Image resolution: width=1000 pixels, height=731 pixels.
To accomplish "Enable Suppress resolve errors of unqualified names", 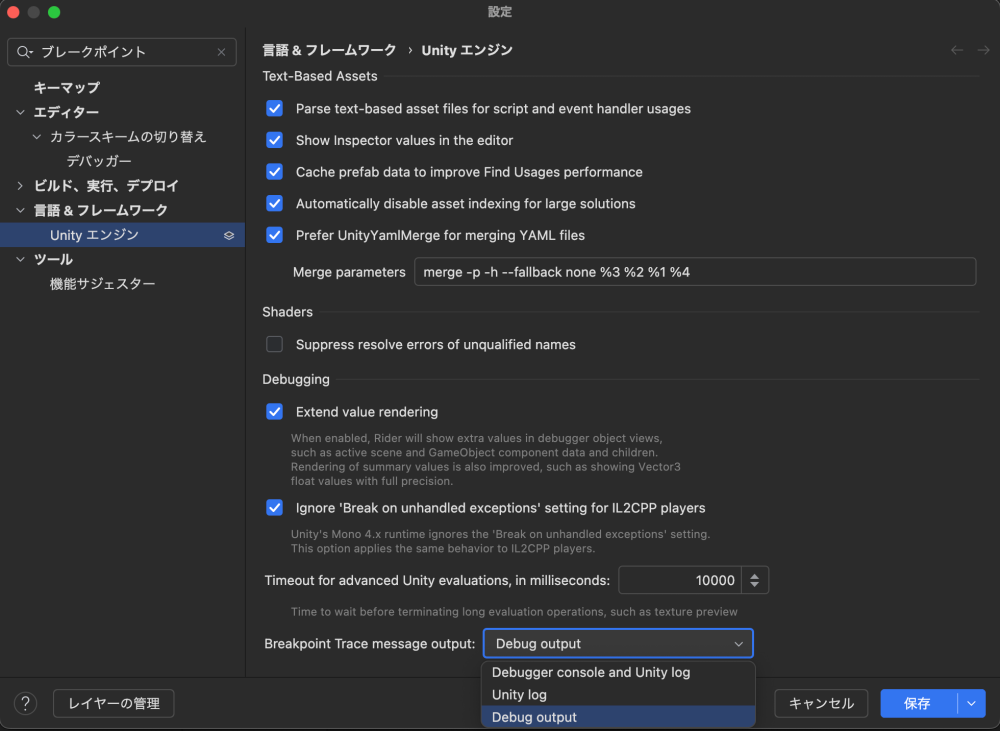I will [x=274, y=344].
